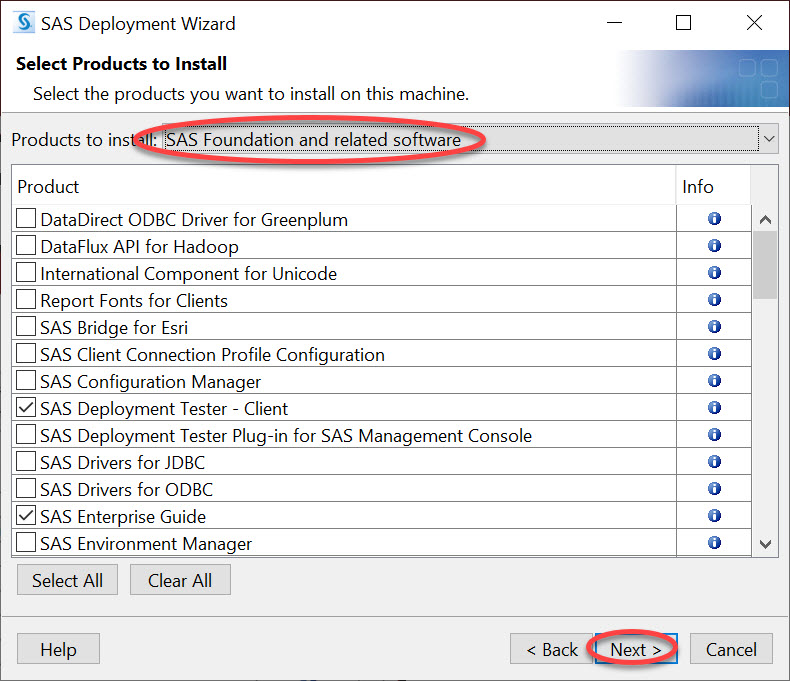Show info for SAS Enterprise Guide

(x=714, y=516)
